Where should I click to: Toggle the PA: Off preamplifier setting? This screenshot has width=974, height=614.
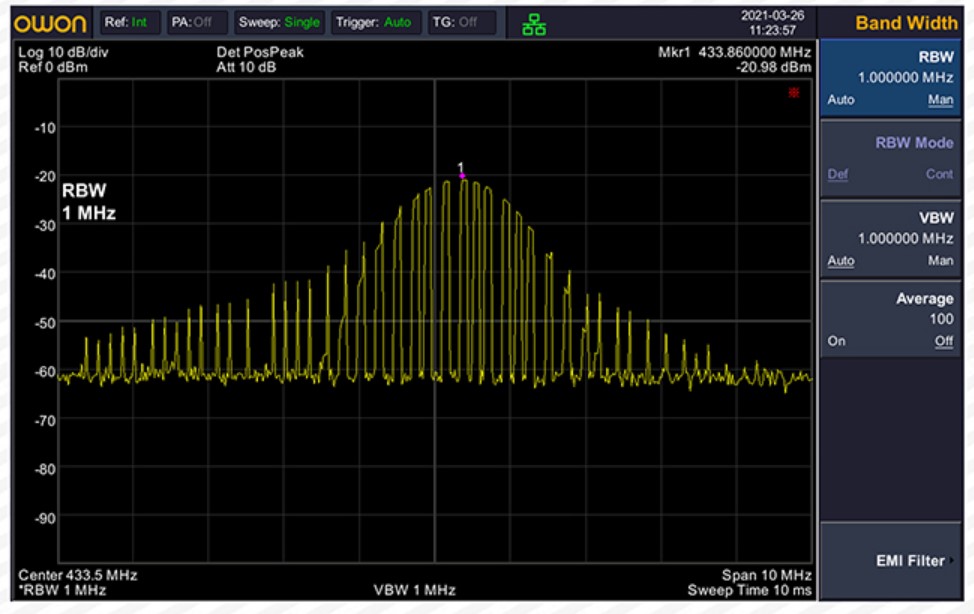pos(197,22)
